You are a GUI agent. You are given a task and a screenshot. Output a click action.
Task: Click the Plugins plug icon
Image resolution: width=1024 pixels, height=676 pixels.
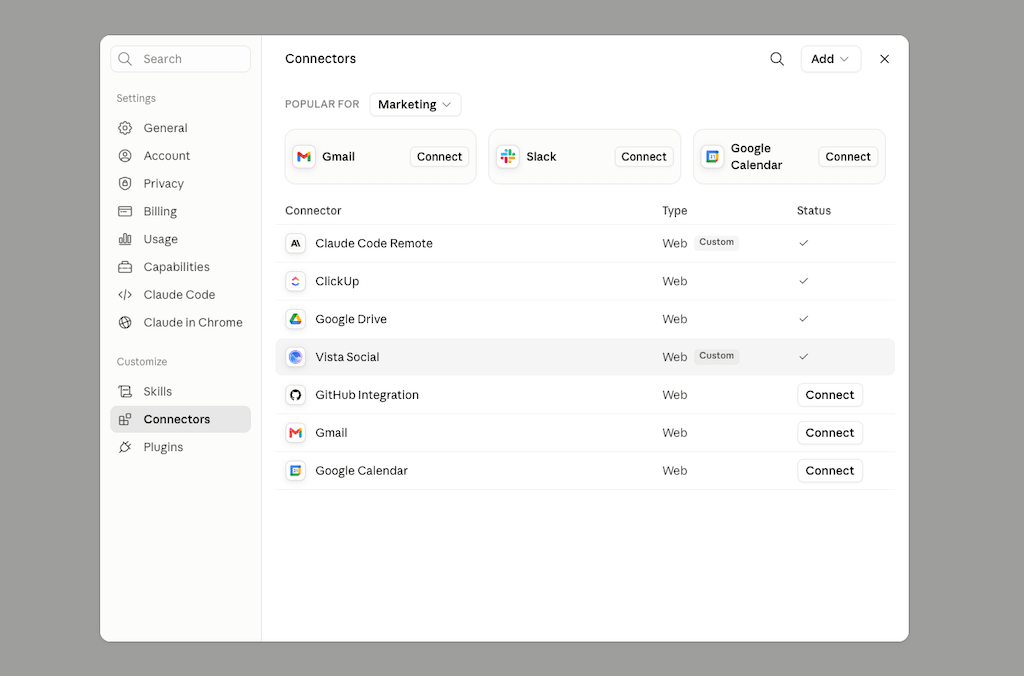(125, 447)
